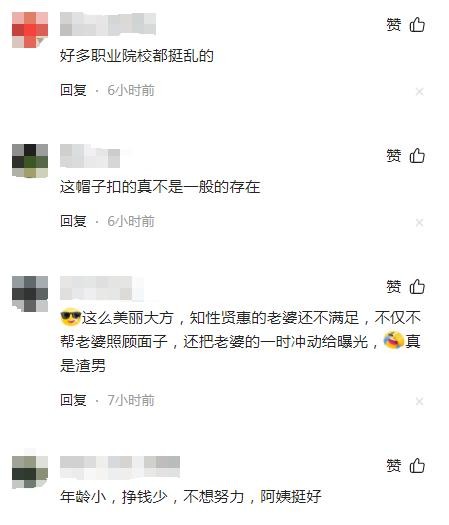Open username above 这帽子扣的 comment

90,156
